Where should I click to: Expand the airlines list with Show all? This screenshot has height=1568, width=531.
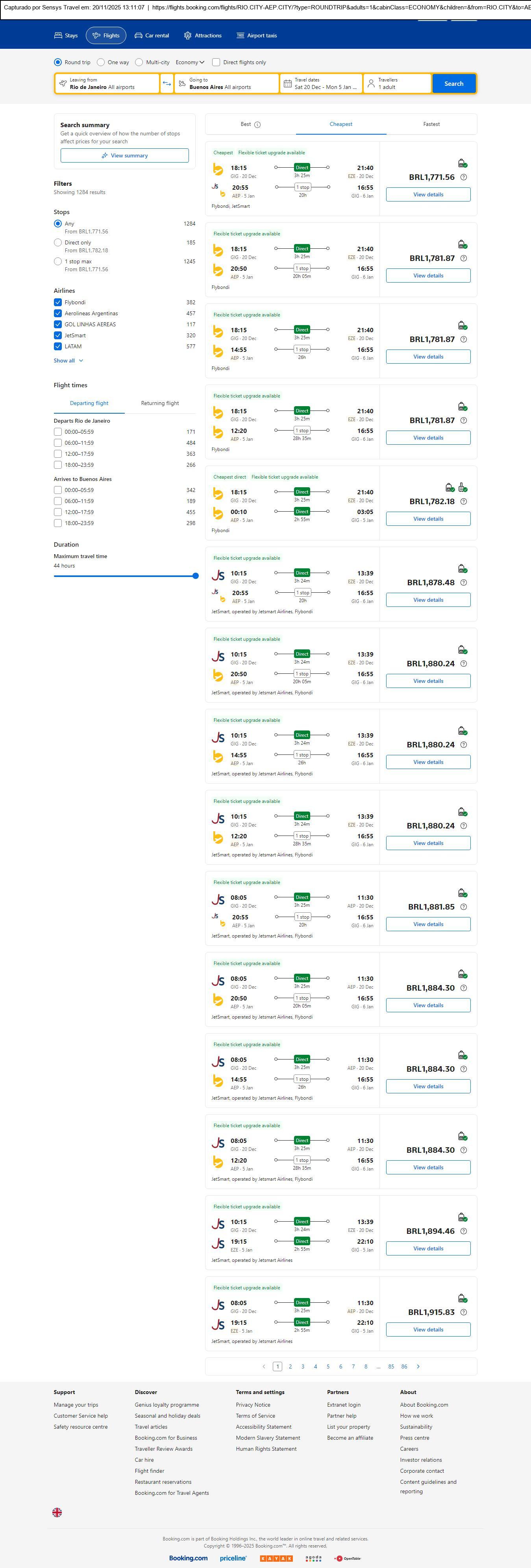coord(68,361)
